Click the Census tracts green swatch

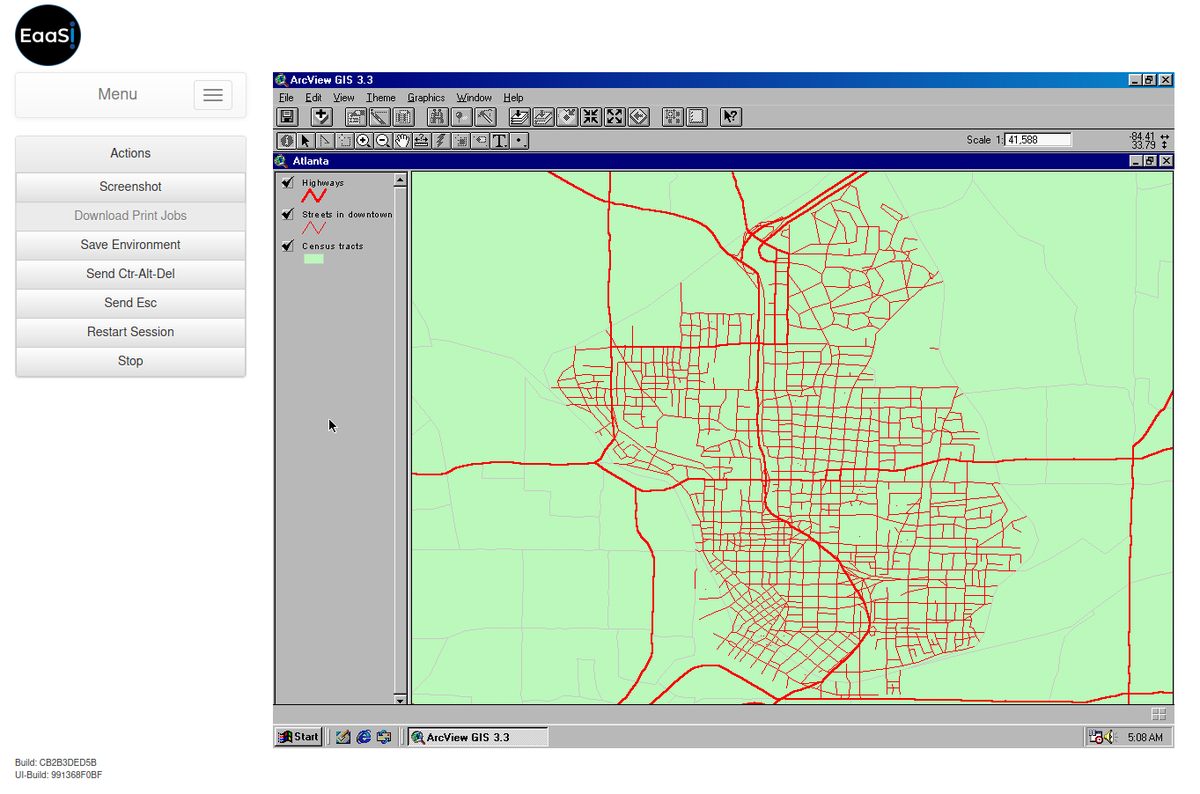click(314, 259)
